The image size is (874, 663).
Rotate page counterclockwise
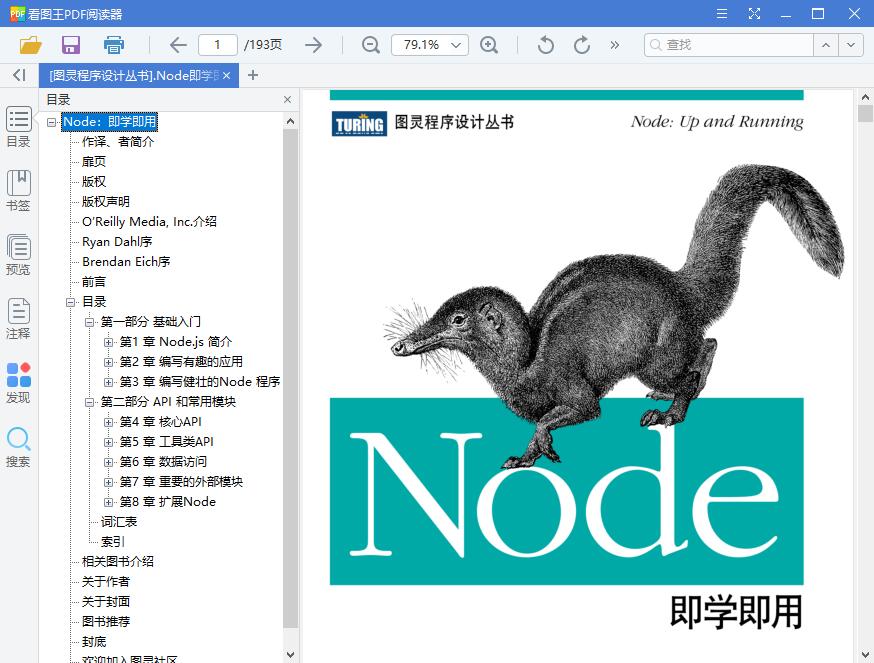[546, 45]
